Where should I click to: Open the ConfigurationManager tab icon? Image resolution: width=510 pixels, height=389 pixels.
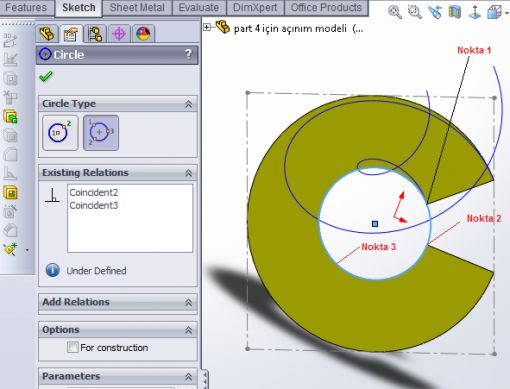95,34
